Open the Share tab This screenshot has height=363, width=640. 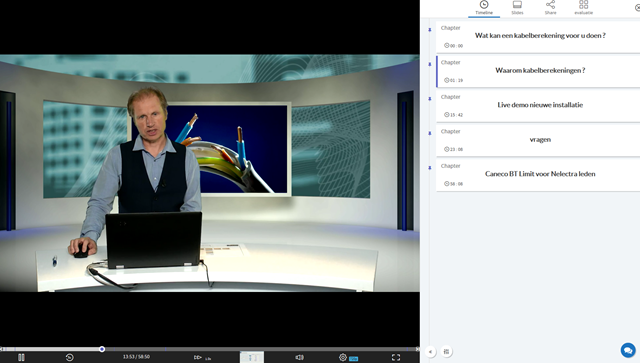550,8
